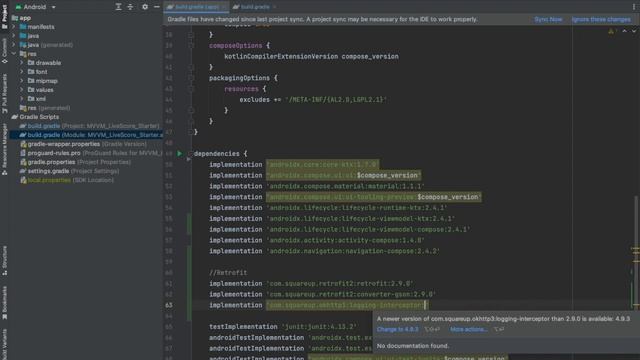Image resolution: width=640 pixels, height=360 pixels.
Task: Click the kotlinCompilerExtensionVersion line
Action: [311, 56]
